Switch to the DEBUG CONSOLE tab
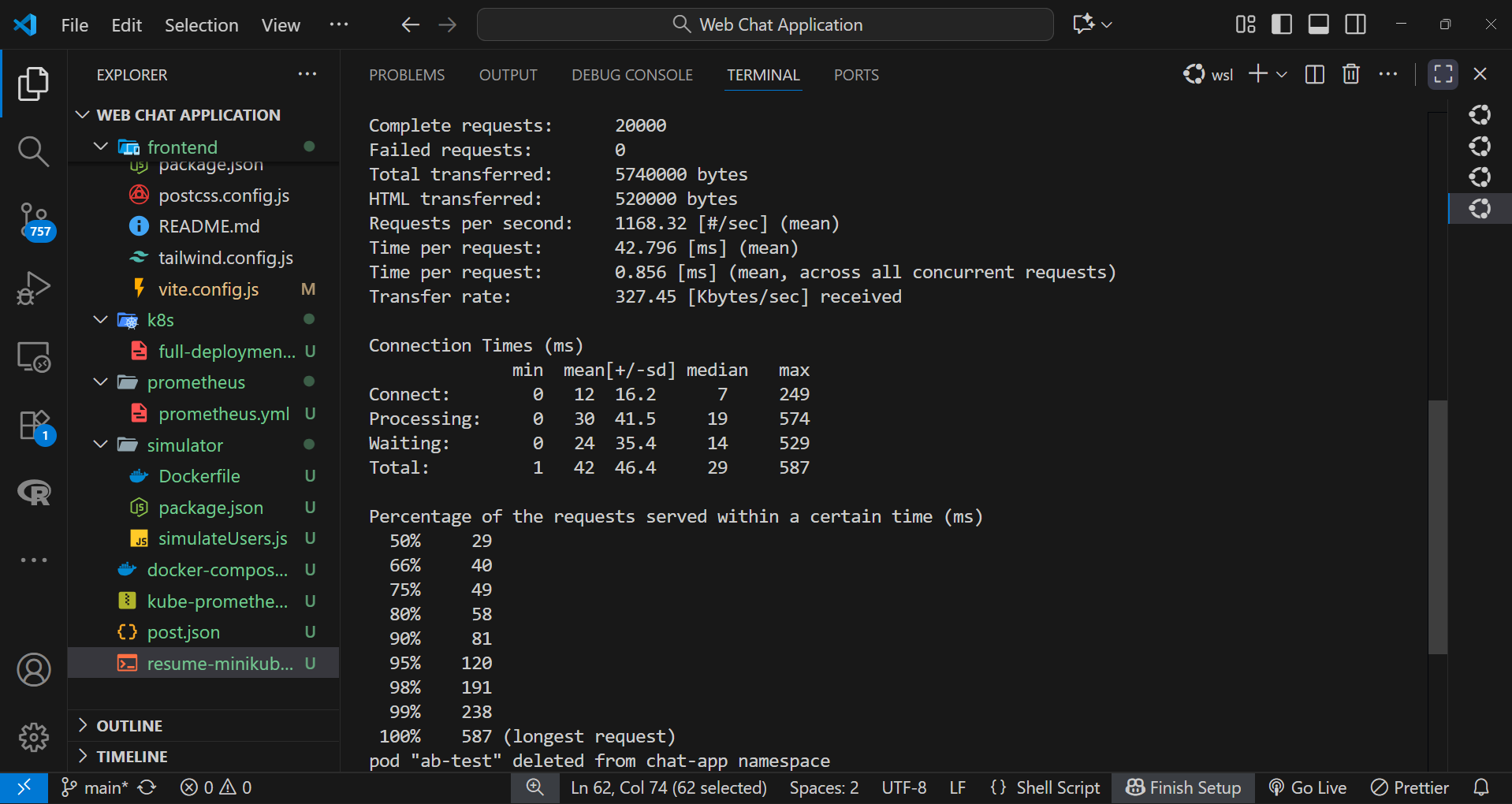 (632, 75)
